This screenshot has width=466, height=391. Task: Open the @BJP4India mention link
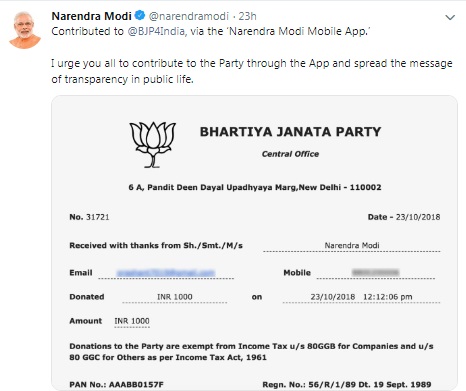click(x=156, y=31)
